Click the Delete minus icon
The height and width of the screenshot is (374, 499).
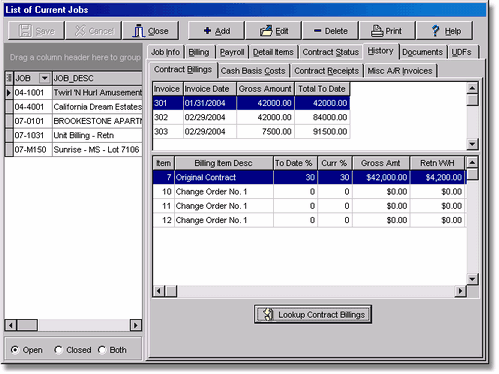tap(317, 31)
